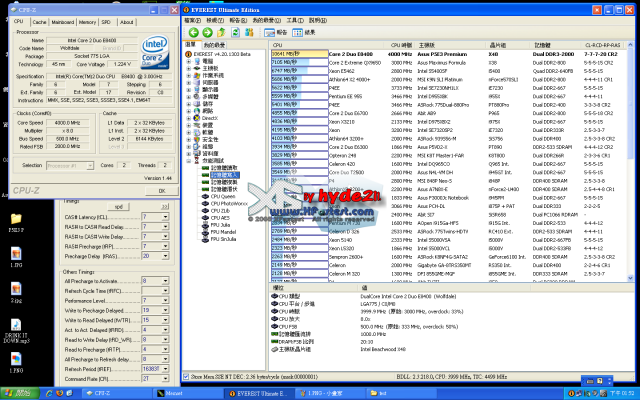Screen dimensions: 640x400
Task: Switch to CPU-Z in the taskbar
Action: click(x=116, y=393)
